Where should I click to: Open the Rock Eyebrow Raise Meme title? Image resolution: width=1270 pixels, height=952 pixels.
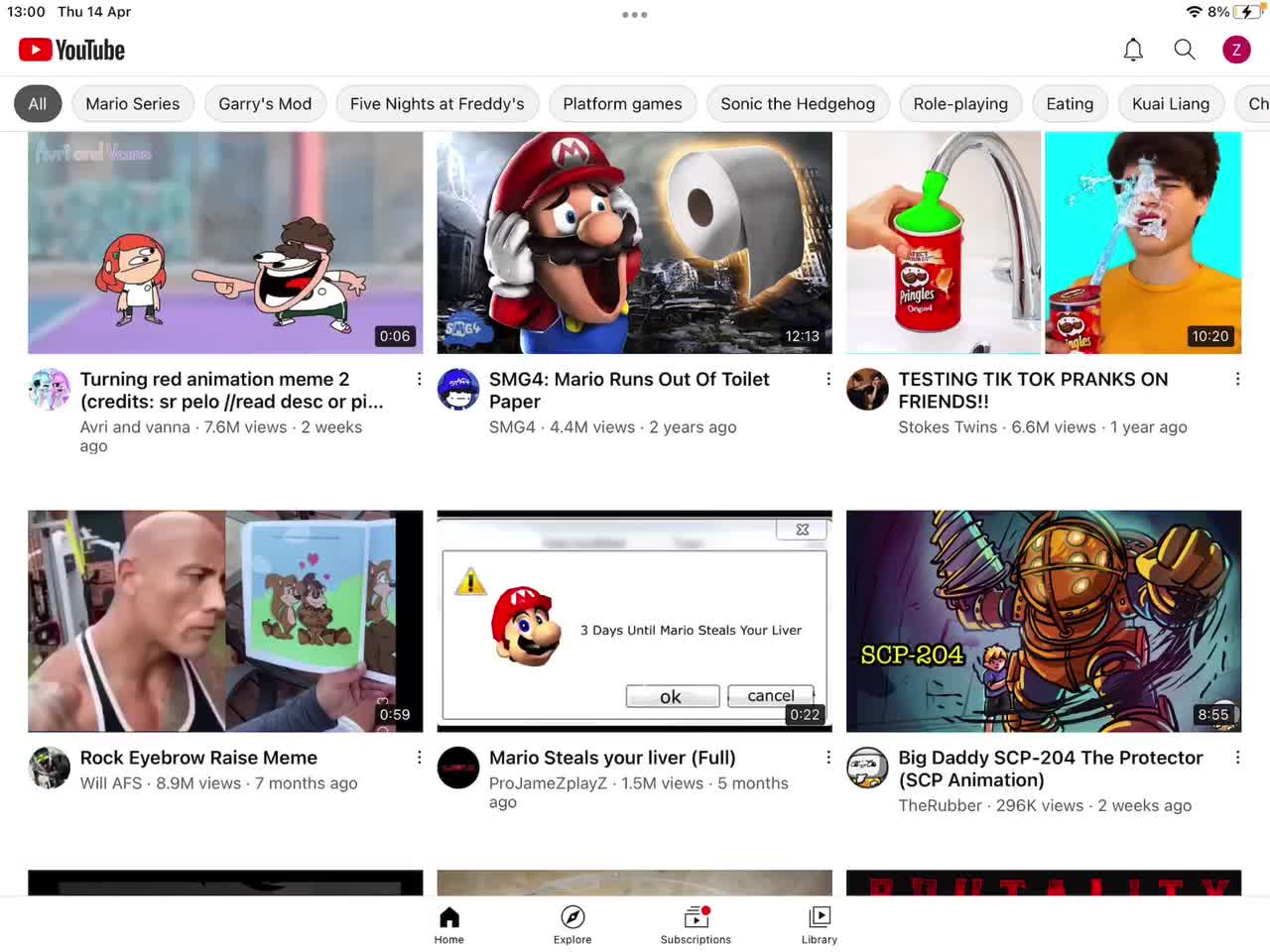[x=198, y=758]
